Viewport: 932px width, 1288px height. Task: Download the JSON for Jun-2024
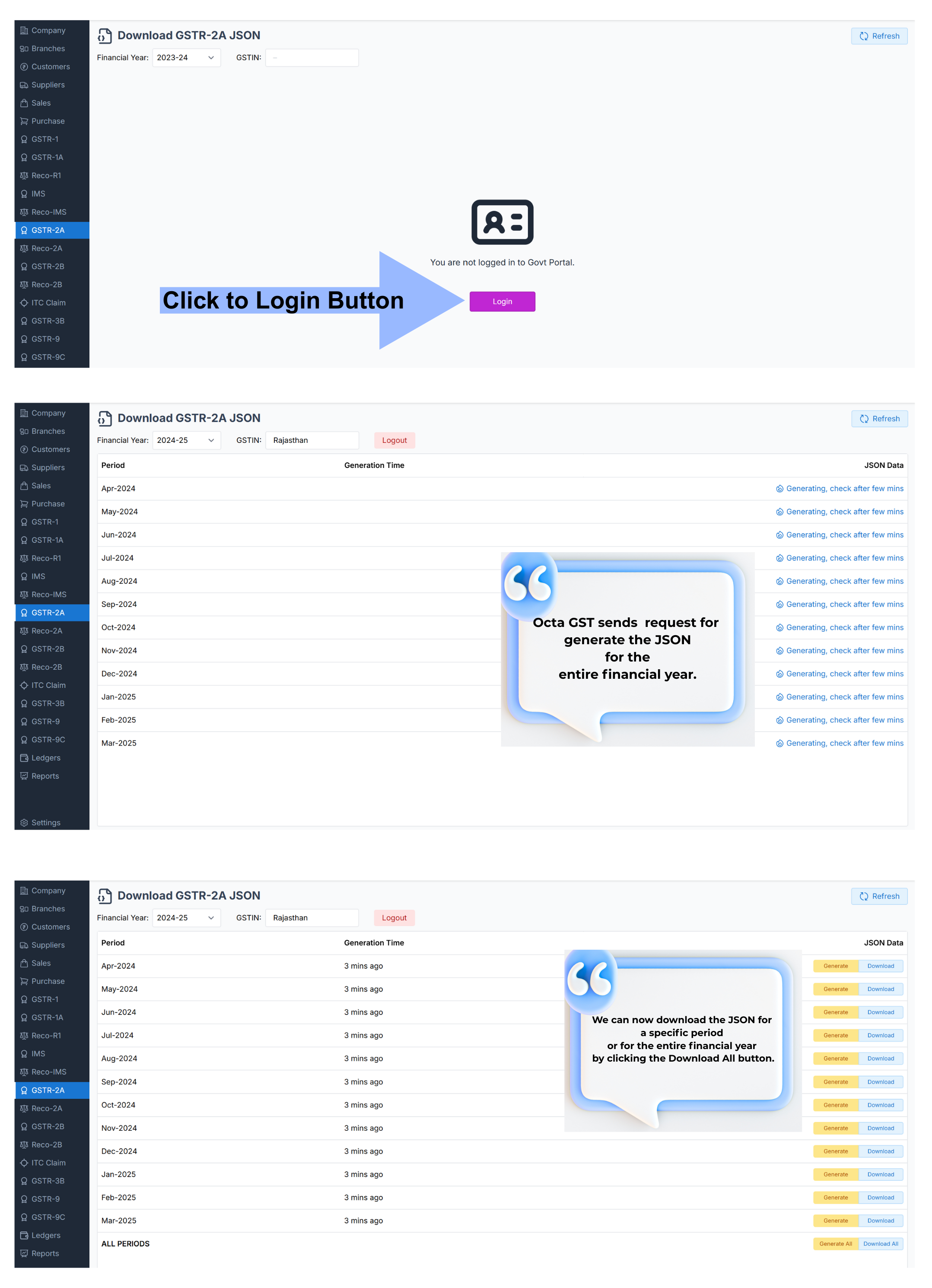coord(880,1012)
